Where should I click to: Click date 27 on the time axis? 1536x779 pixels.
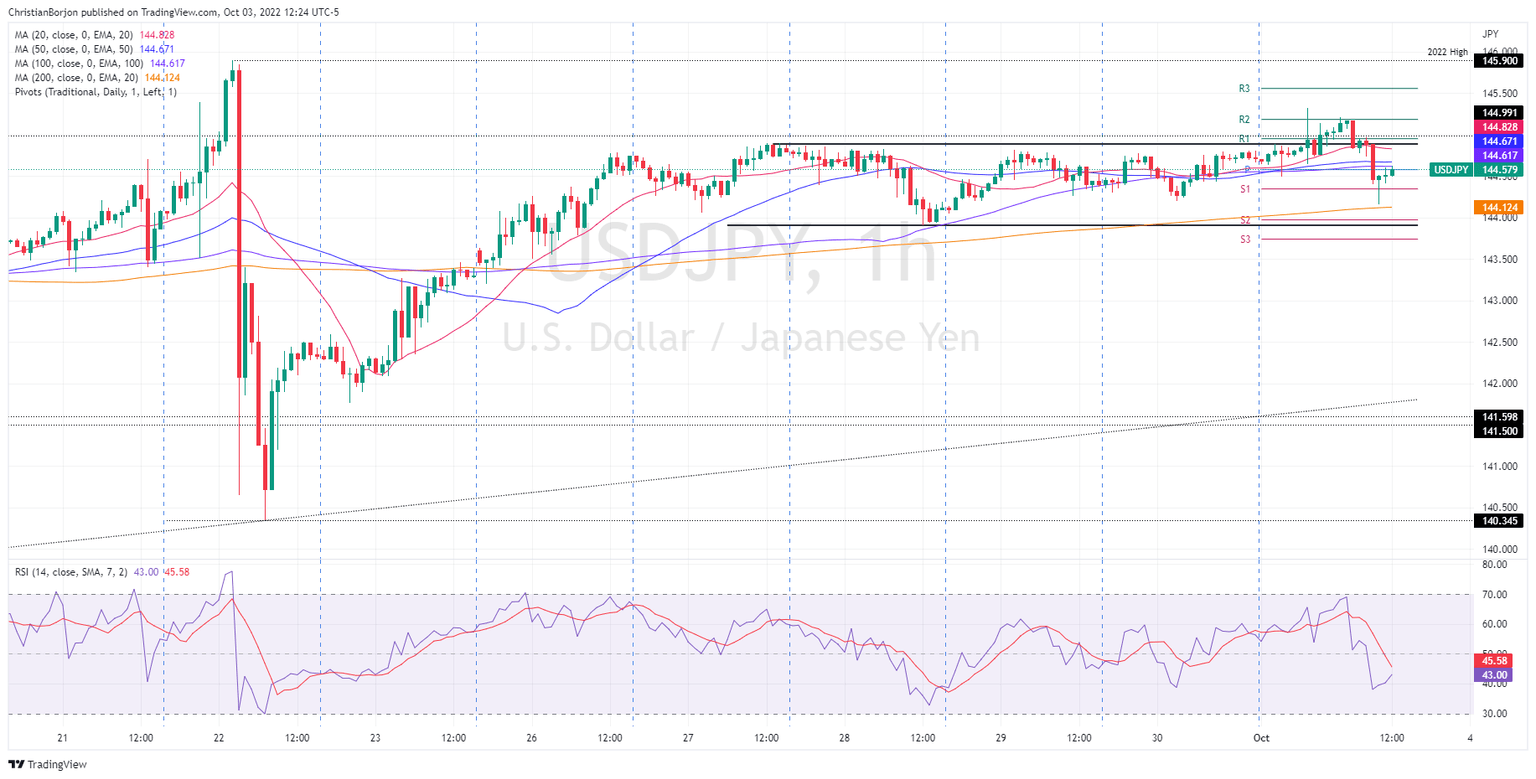688,738
